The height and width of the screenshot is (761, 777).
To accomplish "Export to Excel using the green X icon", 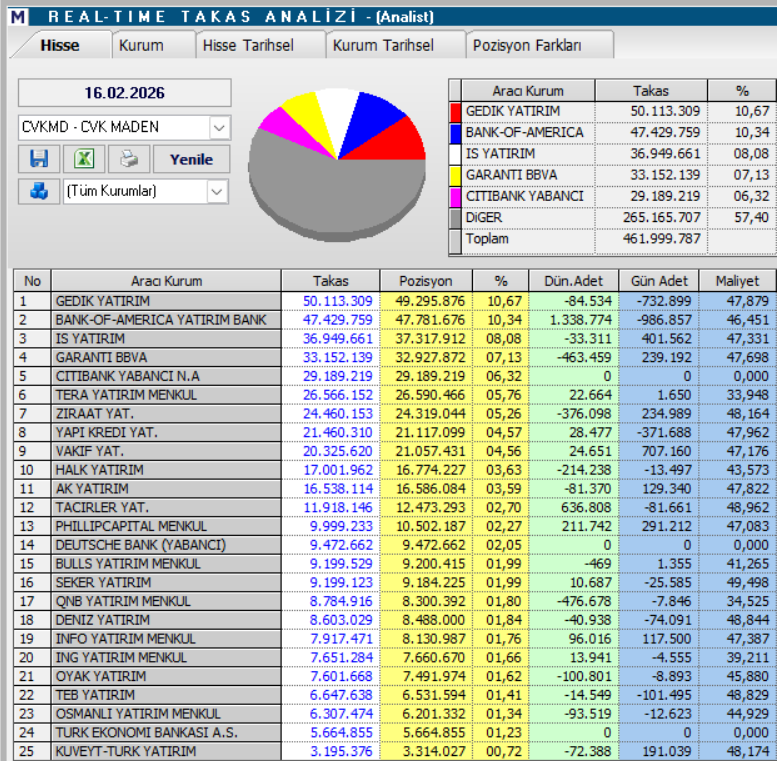I will point(84,159).
